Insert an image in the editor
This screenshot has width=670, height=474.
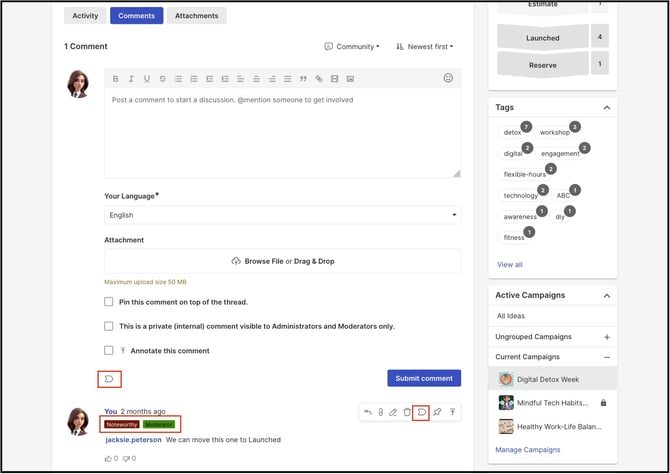coord(350,79)
